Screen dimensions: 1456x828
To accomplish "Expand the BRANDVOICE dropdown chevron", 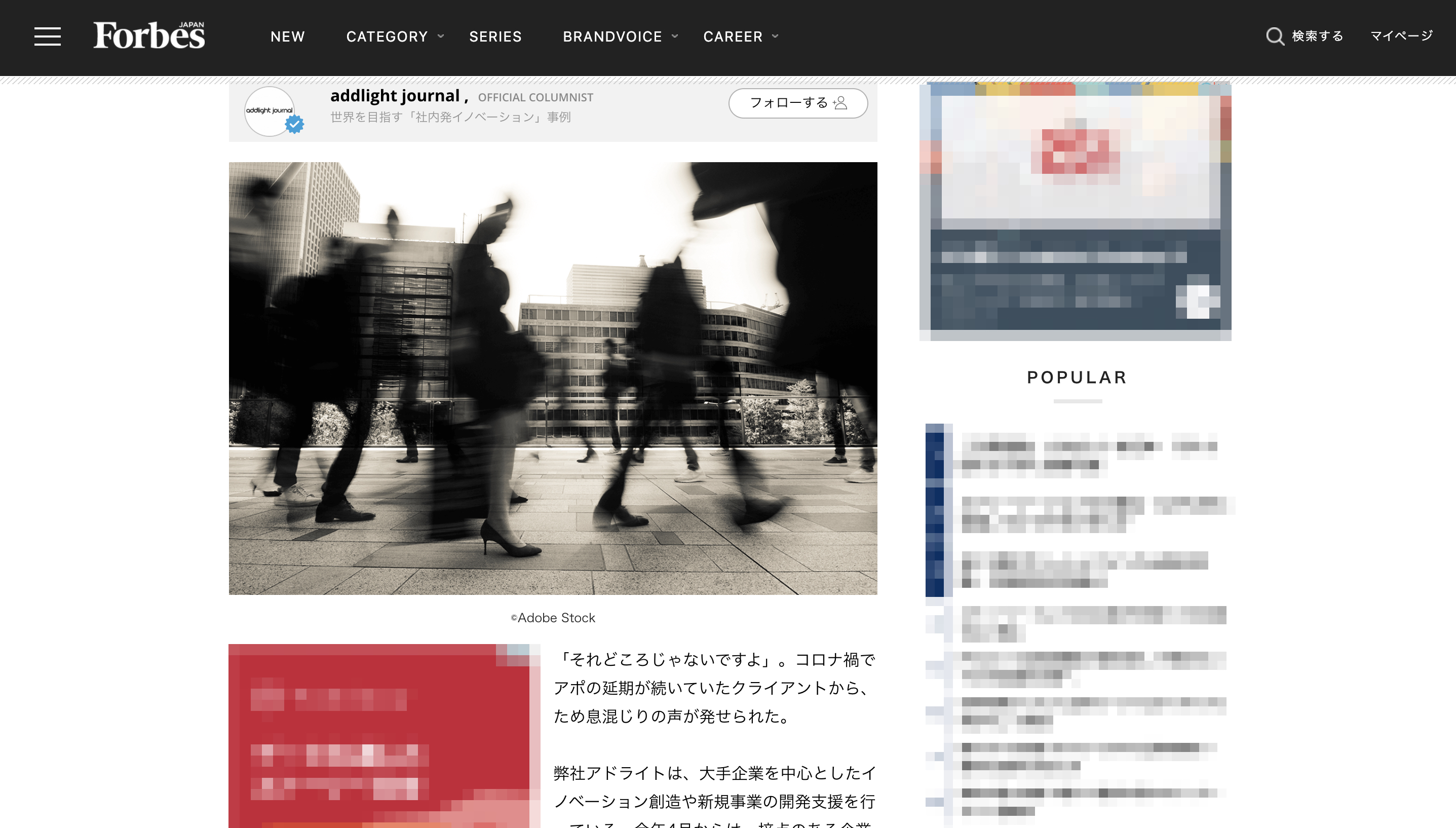I will pyautogui.click(x=675, y=36).
